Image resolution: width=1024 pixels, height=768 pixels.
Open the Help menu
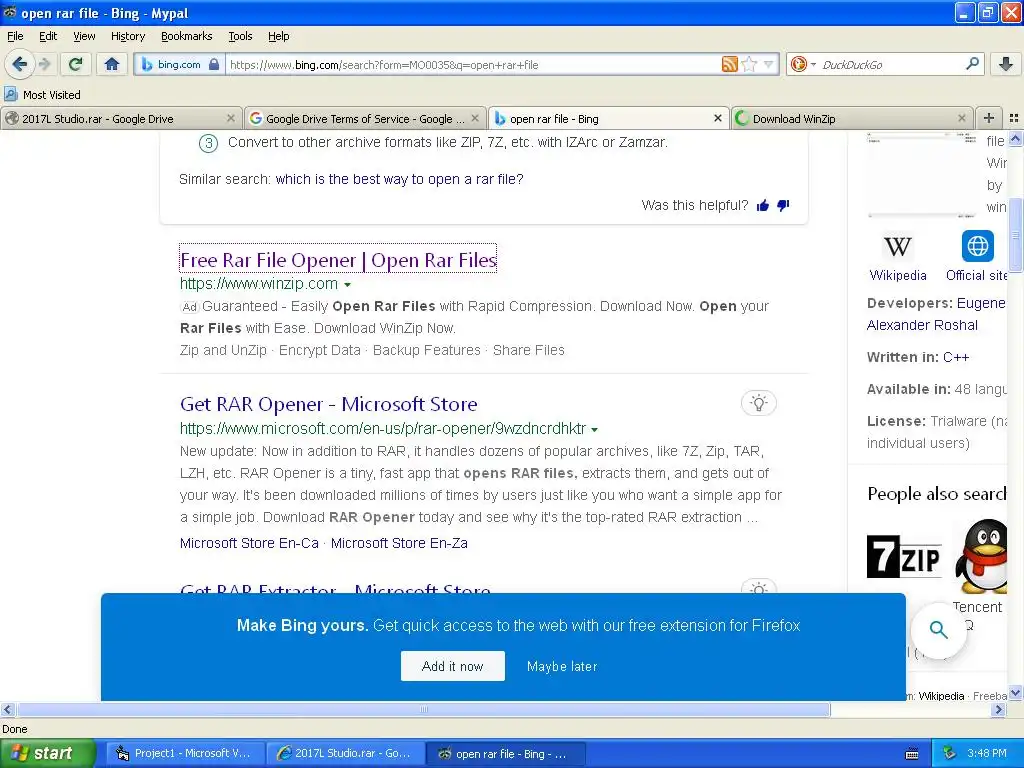[x=278, y=36]
